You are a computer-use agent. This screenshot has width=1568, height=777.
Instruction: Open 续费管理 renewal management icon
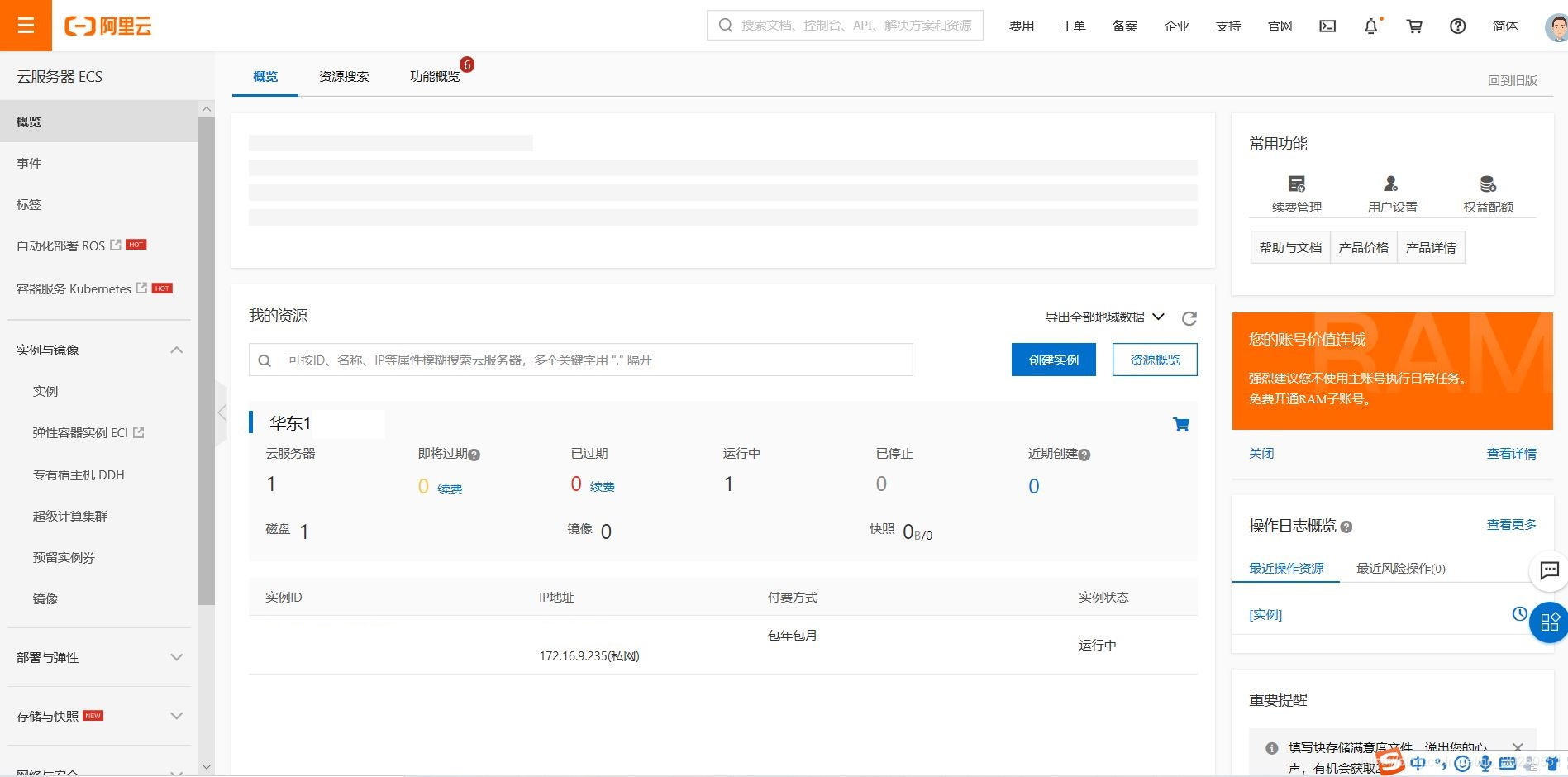1297,184
